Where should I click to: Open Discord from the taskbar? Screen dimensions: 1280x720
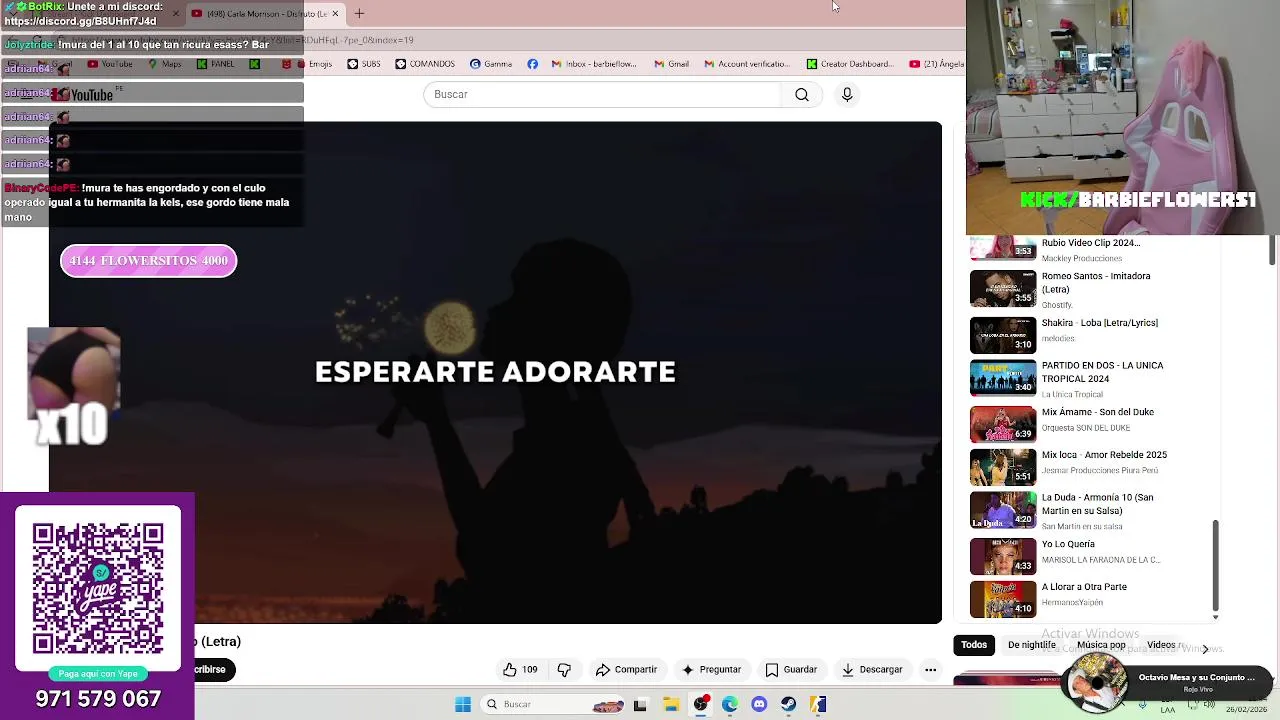[759, 705]
